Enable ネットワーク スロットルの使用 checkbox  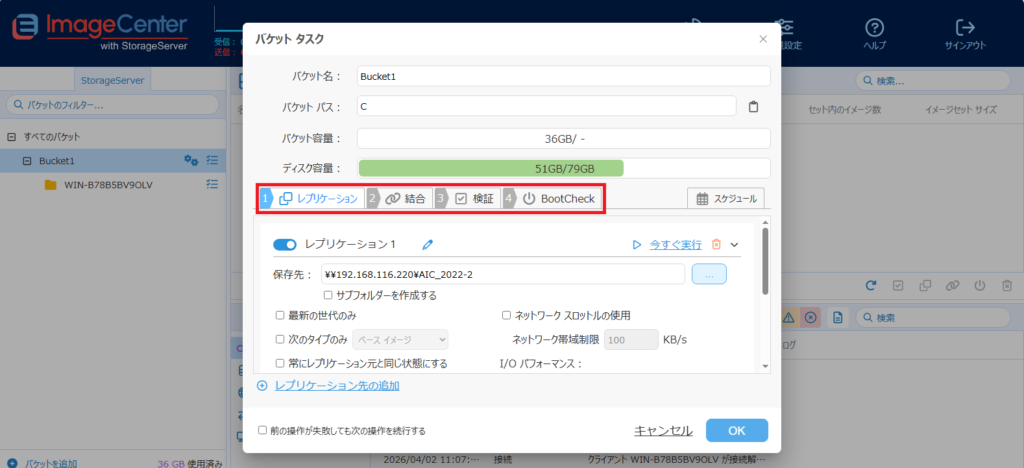506,315
